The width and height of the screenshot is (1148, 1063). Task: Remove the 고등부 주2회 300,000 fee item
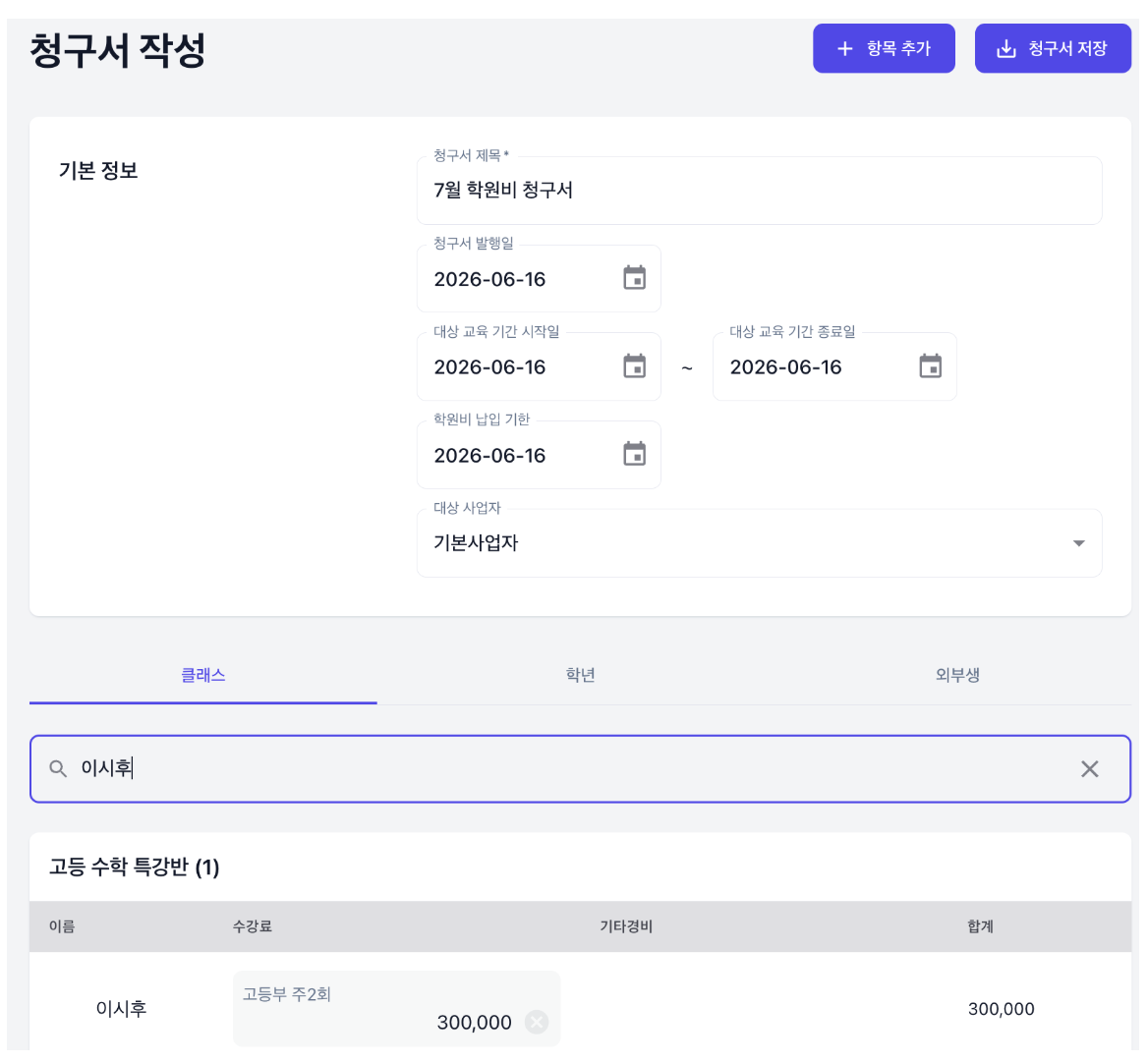tap(537, 1022)
